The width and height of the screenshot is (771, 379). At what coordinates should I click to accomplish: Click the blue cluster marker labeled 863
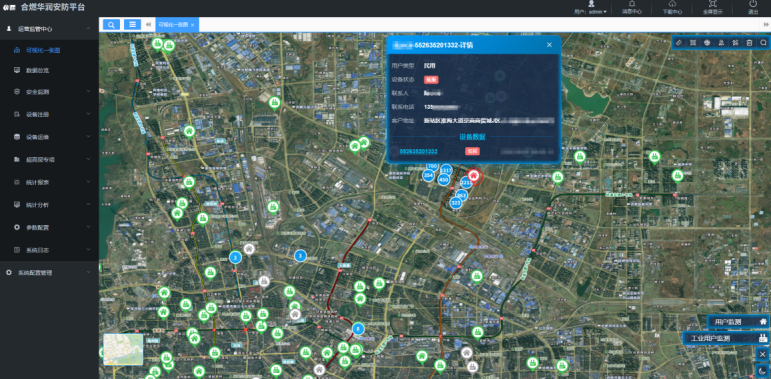461,196
